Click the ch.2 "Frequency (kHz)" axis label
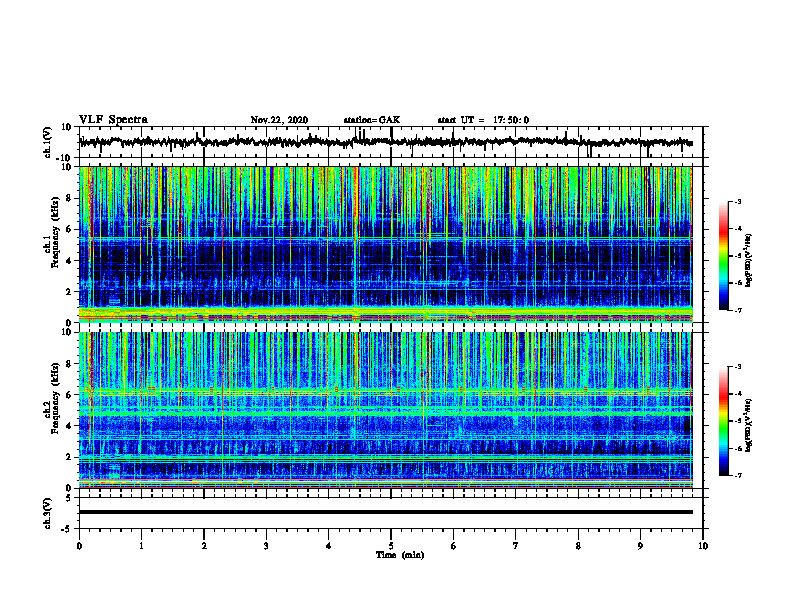The width and height of the screenshot is (792, 612). (55, 398)
